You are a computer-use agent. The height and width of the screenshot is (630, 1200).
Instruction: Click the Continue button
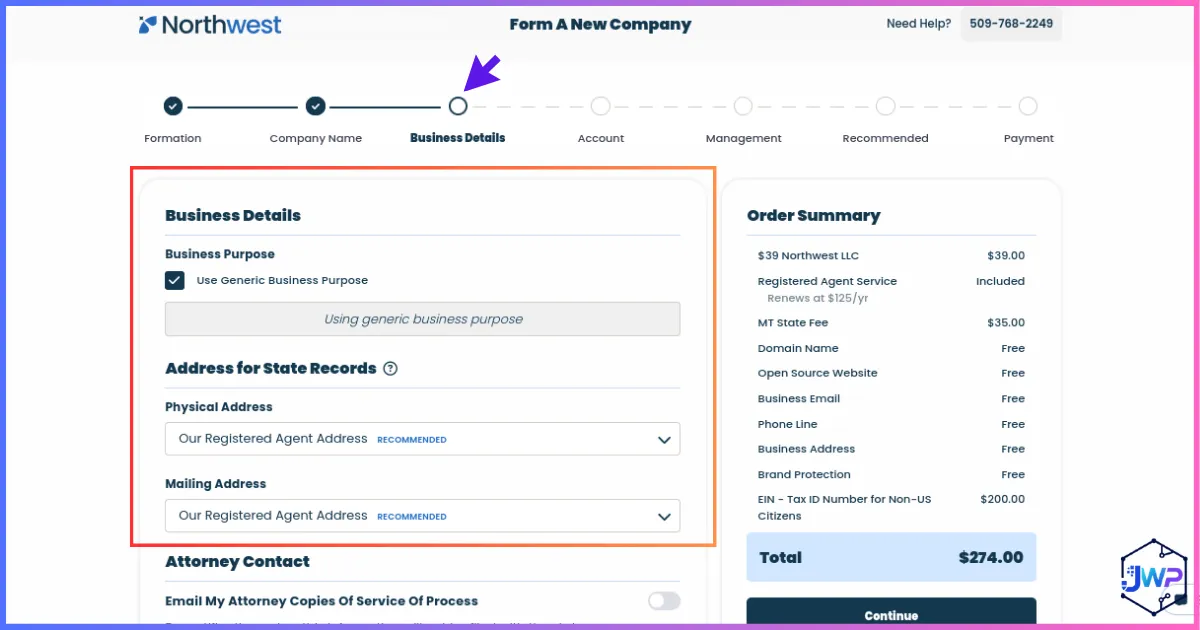(x=891, y=614)
